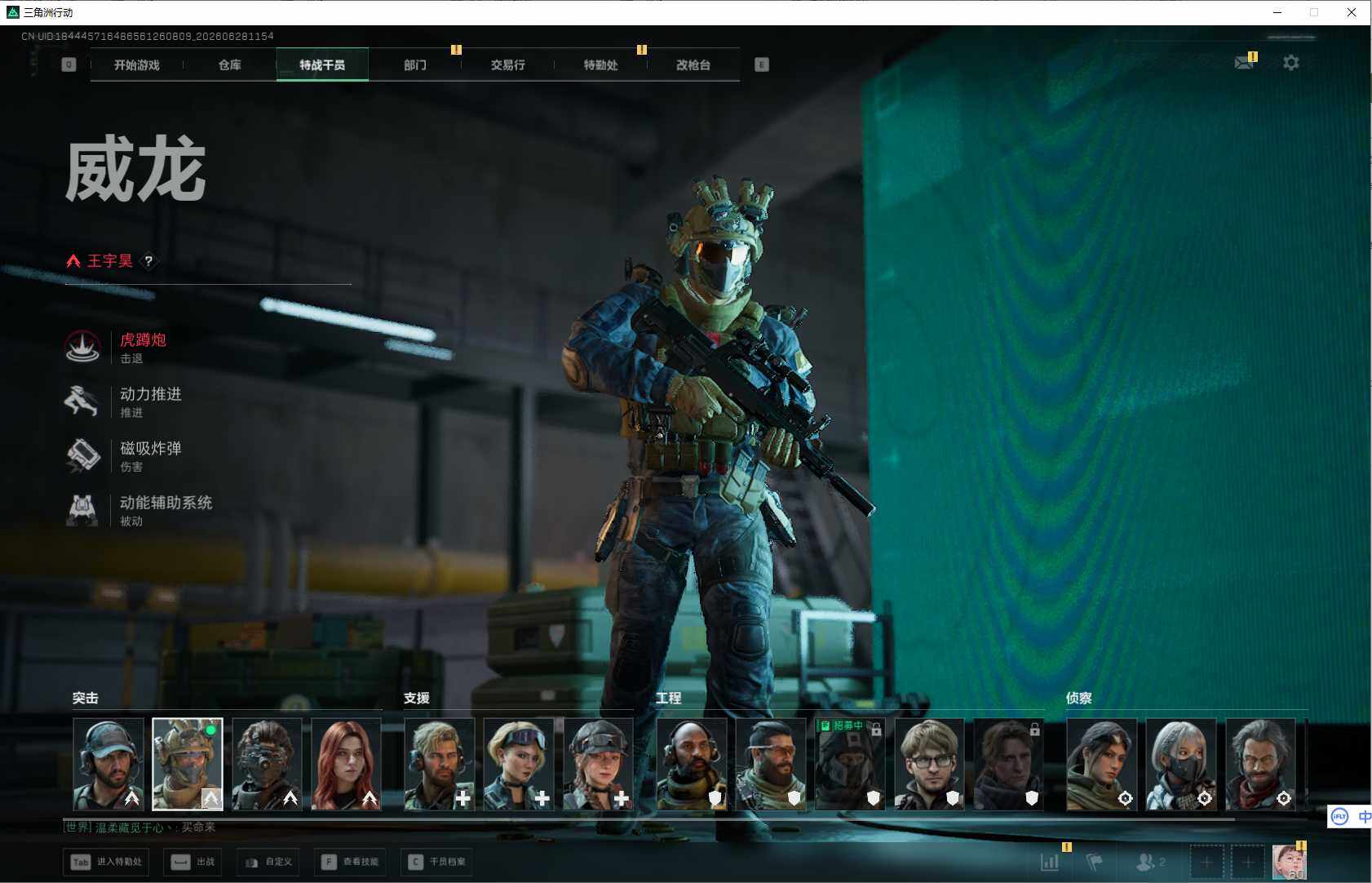
Task: Click the 世界 chat message line
Action: [139, 828]
